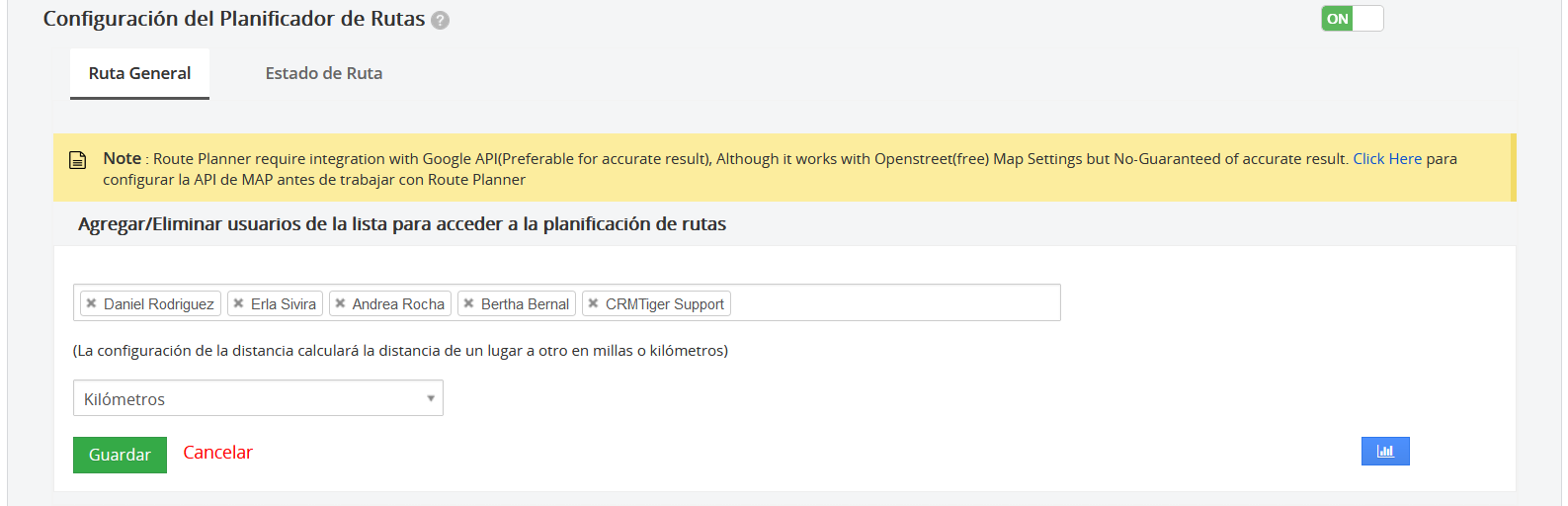Viewport: 1568px width, 506px height.
Task: Open the Estado de Ruta tab
Action: (x=323, y=74)
